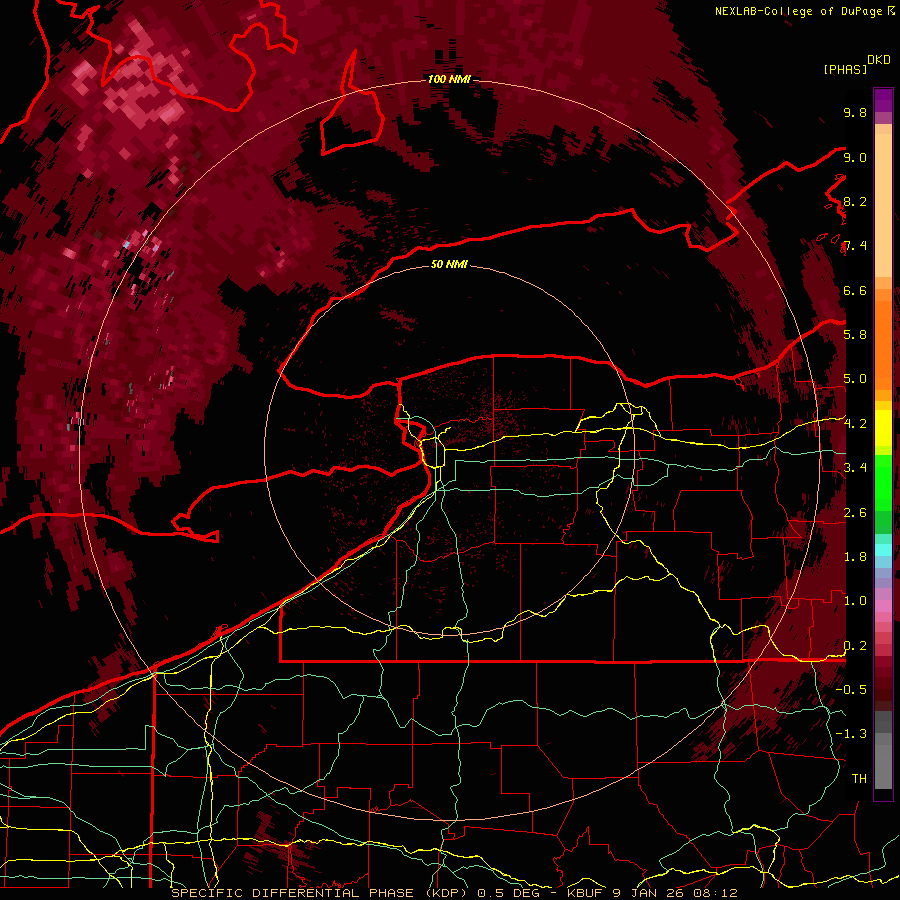Viewport: 900px width, 900px height.
Task: Select the -1.3 legend value
Action: point(851,734)
